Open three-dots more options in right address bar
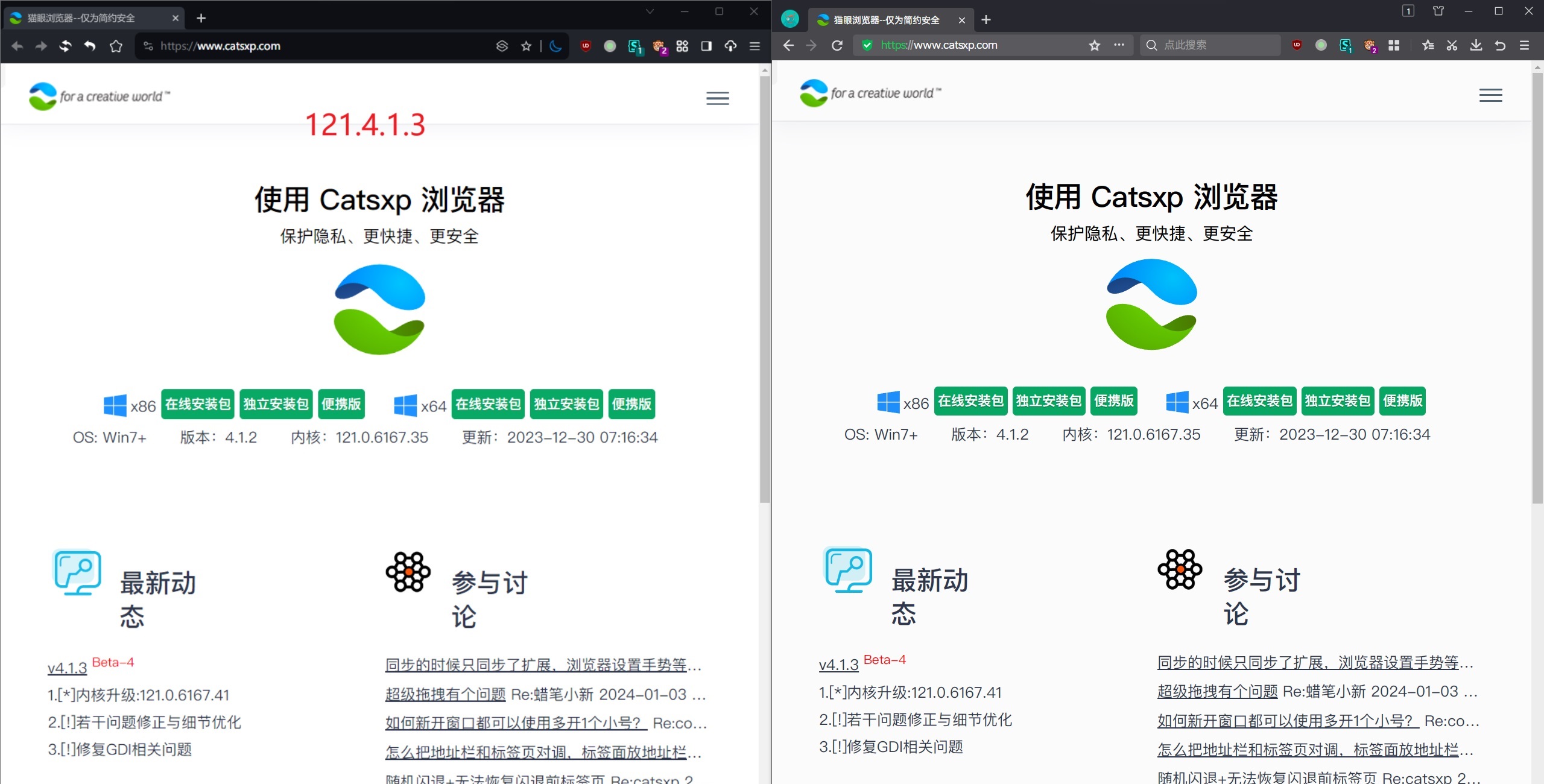The width and height of the screenshot is (1544, 784). click(x=1119, y=45)
